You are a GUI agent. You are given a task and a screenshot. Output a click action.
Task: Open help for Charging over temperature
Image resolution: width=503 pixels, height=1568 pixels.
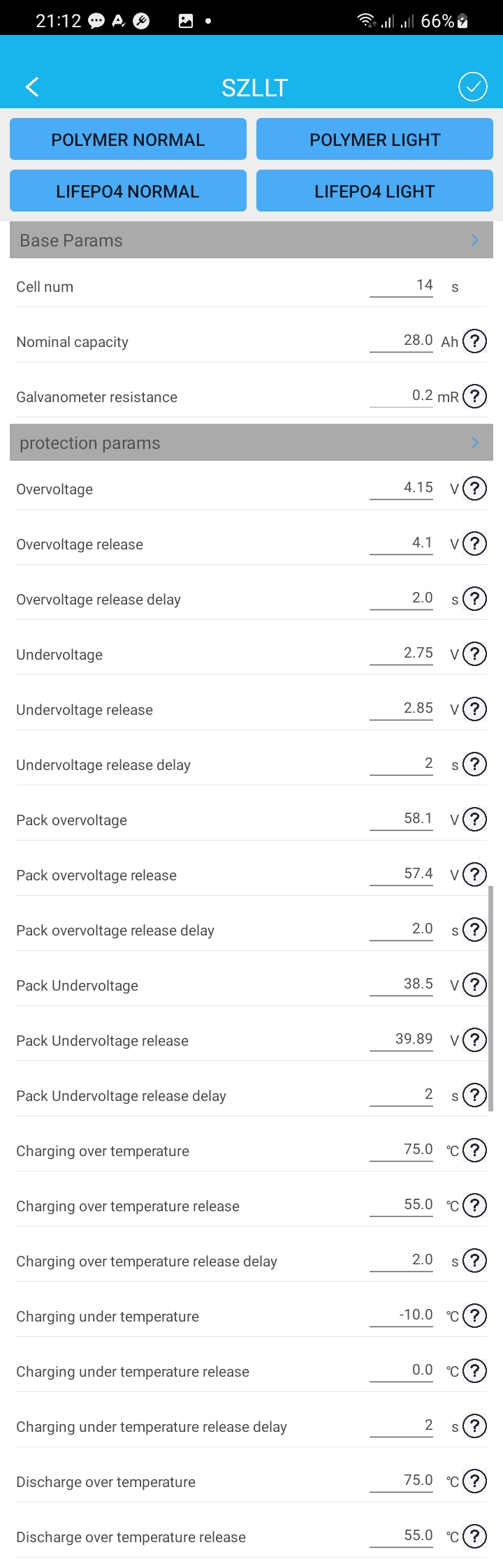pyautogui.click(x=475, y=1150)
